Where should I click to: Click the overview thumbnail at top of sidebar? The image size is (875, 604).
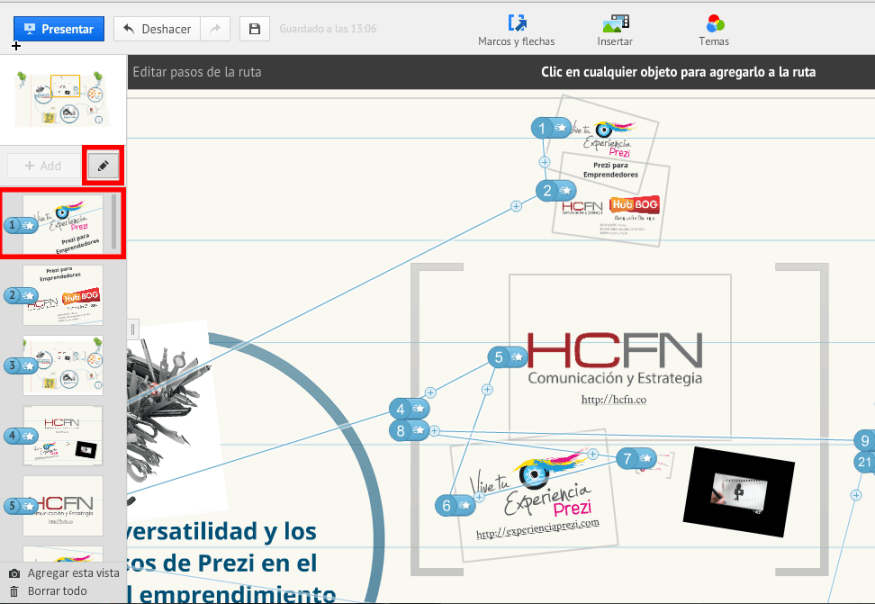(x=62, y=99)
